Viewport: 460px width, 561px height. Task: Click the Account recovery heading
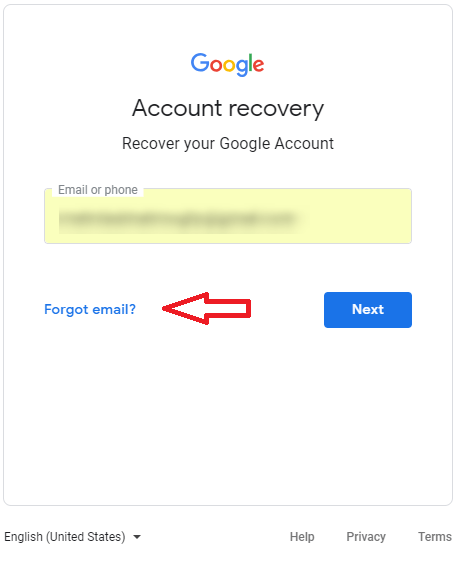[228, 108]
